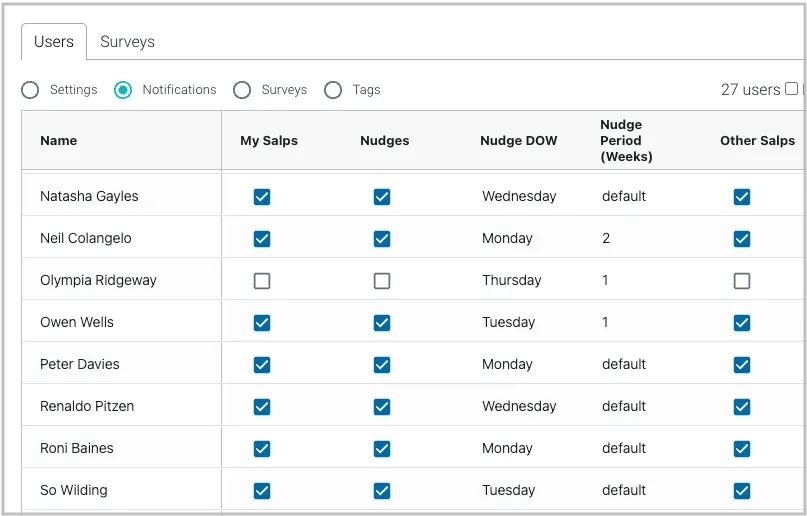The height and width of the screenshot is (516, 807).
Task: Click nudge period 1 for Owen Wells
Action: [605, 323]
